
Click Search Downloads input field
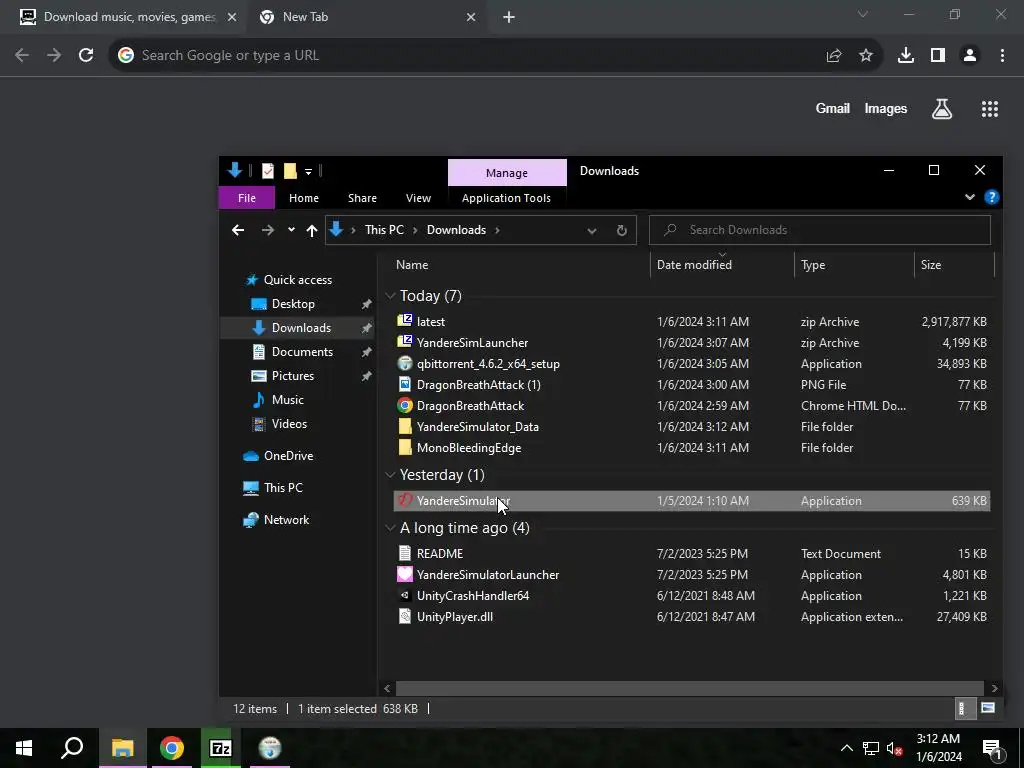820,230
